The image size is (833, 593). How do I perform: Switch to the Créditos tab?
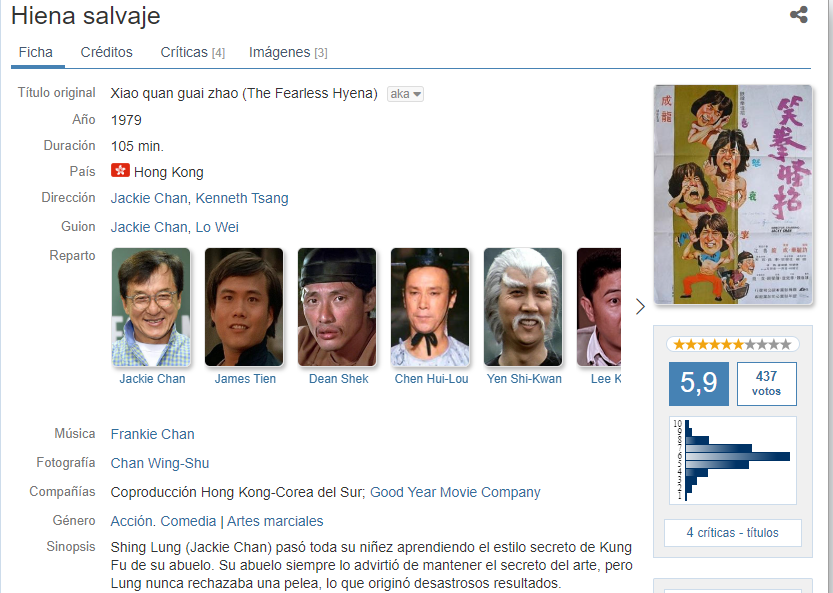[106, 52]
